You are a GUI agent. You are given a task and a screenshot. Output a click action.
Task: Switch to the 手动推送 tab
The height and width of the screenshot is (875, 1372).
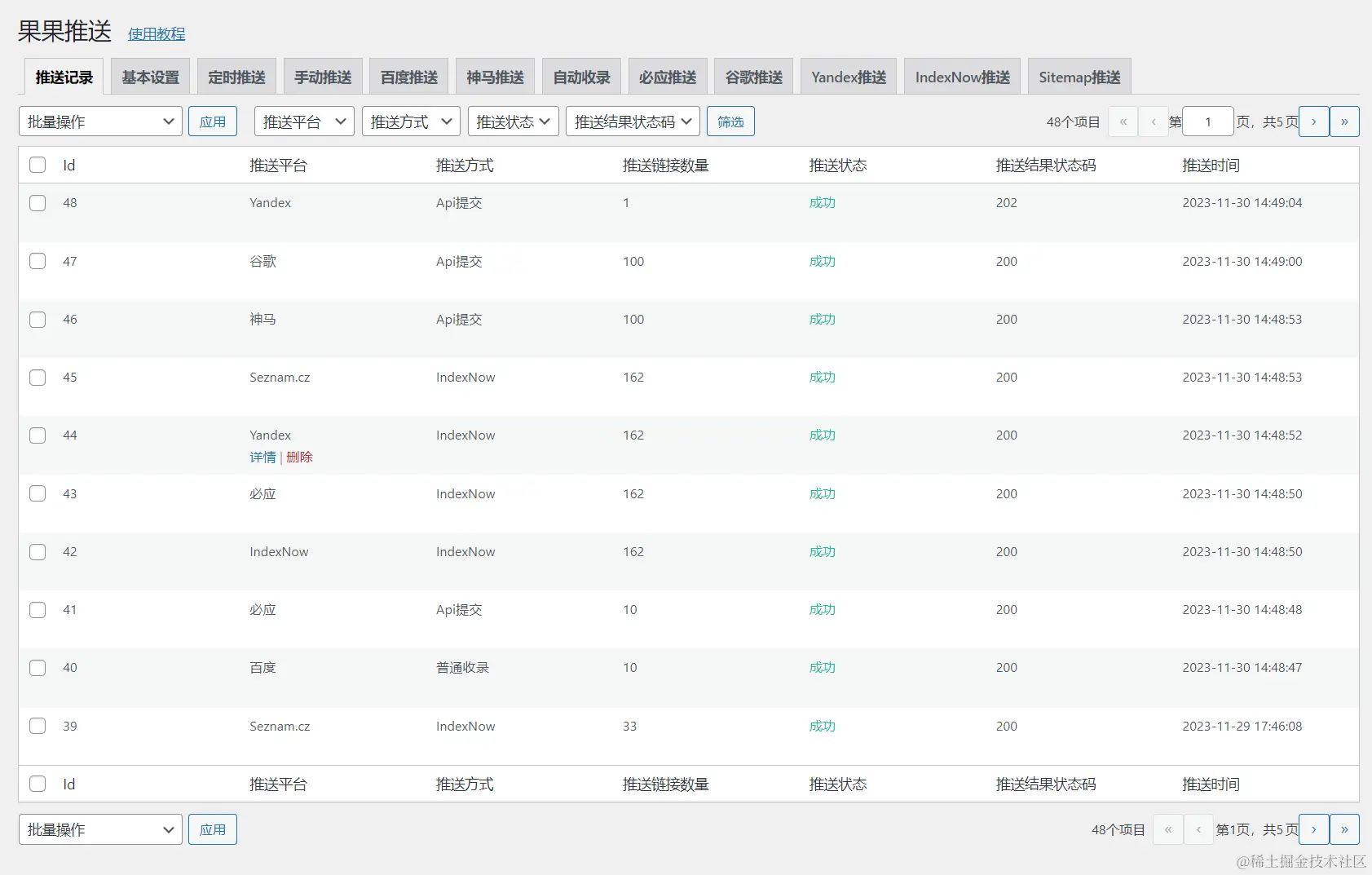pyautogui.click(x=323, y=77)
